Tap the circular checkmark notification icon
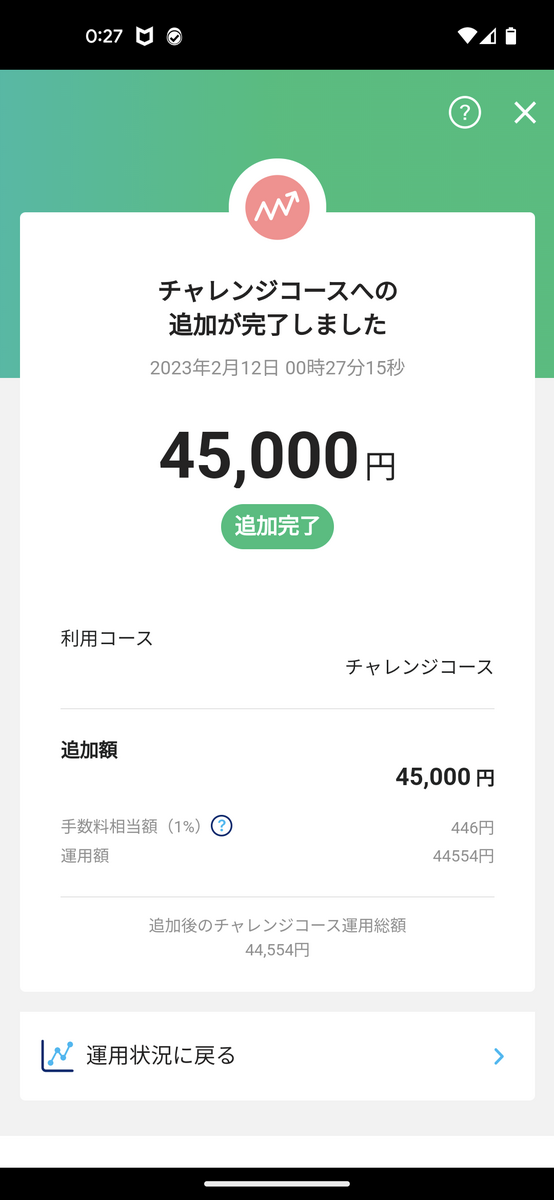The image size is (554, 1200). [x=174, y=37]
